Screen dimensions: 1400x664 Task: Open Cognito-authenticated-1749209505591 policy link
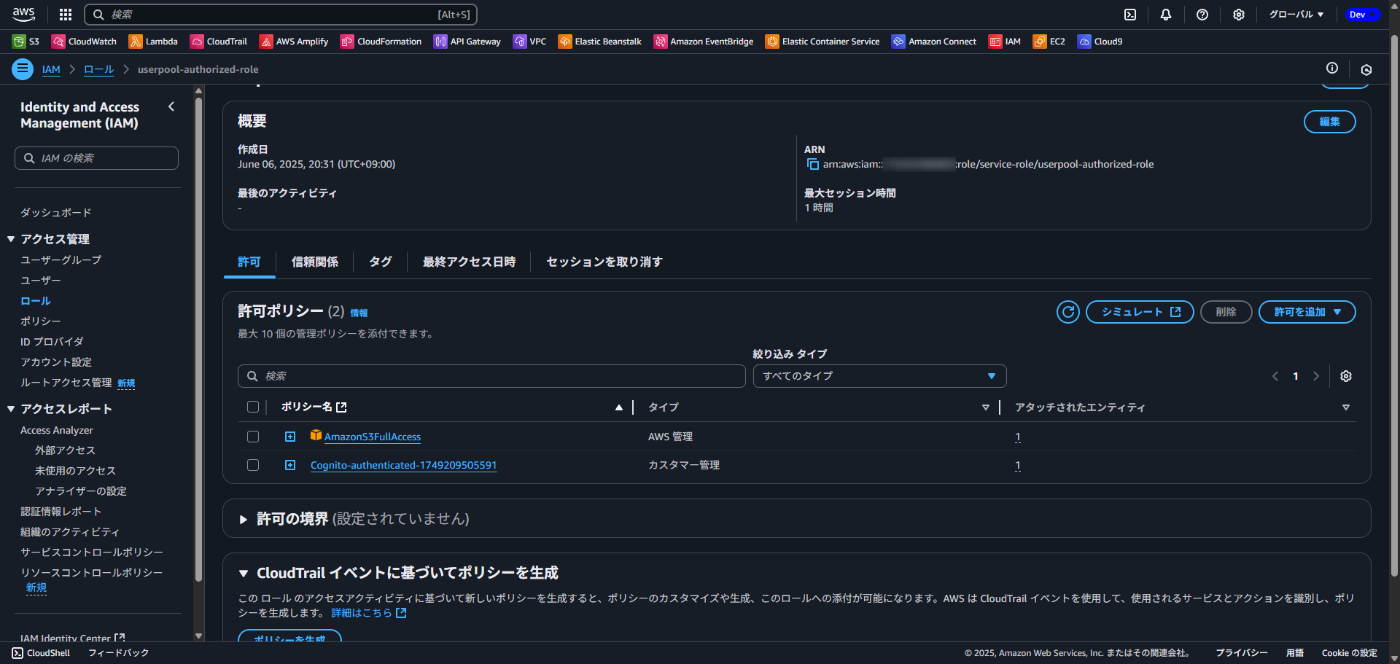point(404,465)
